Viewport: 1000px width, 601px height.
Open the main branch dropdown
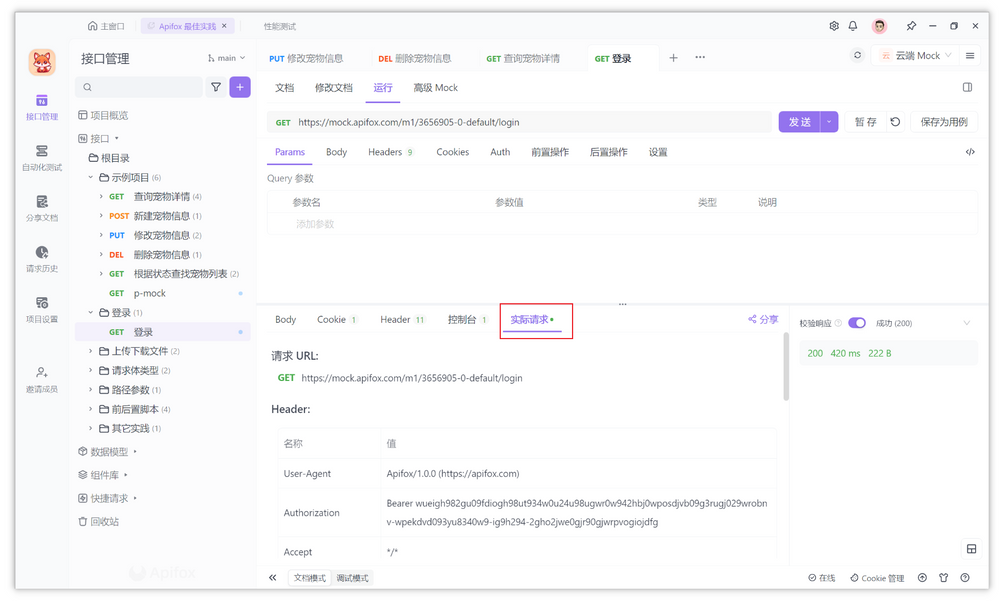(x=226, y=57)
